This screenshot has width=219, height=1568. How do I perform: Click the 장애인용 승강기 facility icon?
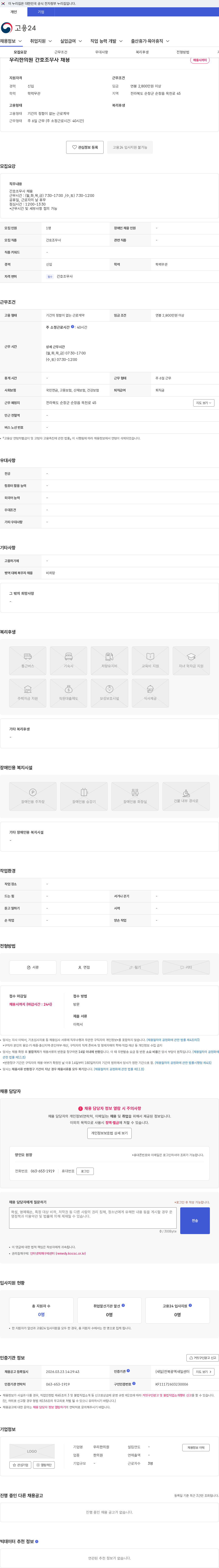click(x=84, y=796)
